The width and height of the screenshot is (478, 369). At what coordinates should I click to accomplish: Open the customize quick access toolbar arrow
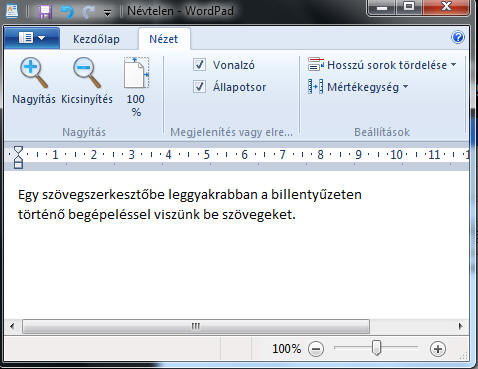click(107, 13)
